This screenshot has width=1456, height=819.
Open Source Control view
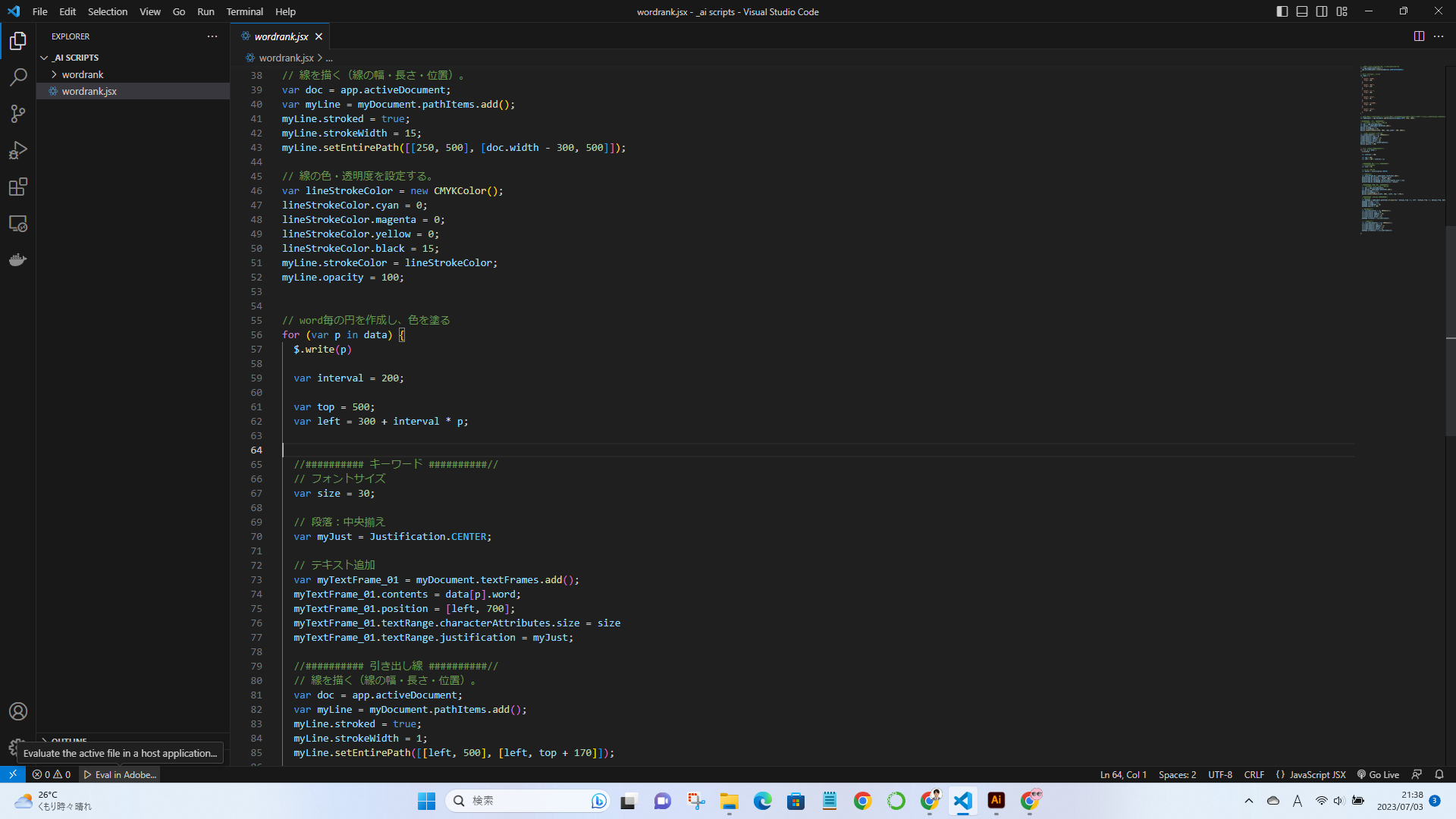(x=18, y=114)
